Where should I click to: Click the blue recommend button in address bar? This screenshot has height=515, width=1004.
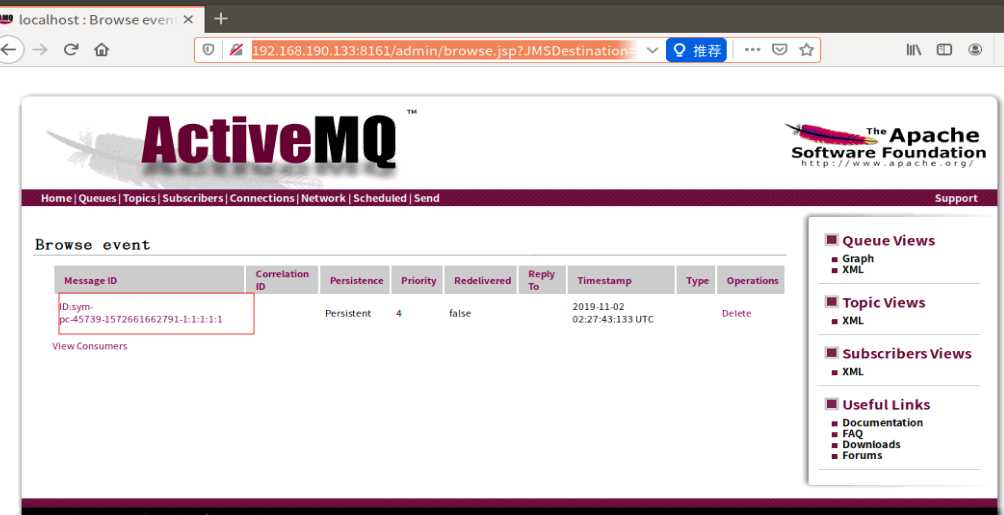tap(696, 50)
